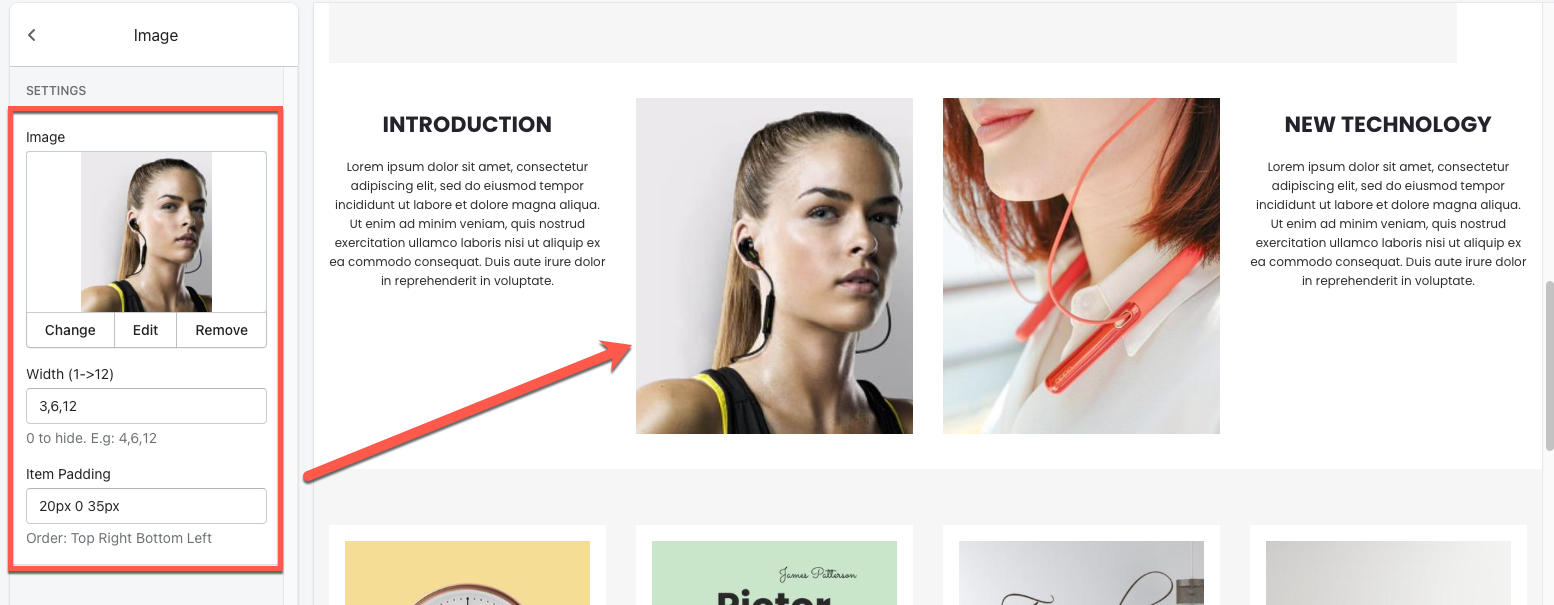Remove the selected image

[x=222, y=330]
